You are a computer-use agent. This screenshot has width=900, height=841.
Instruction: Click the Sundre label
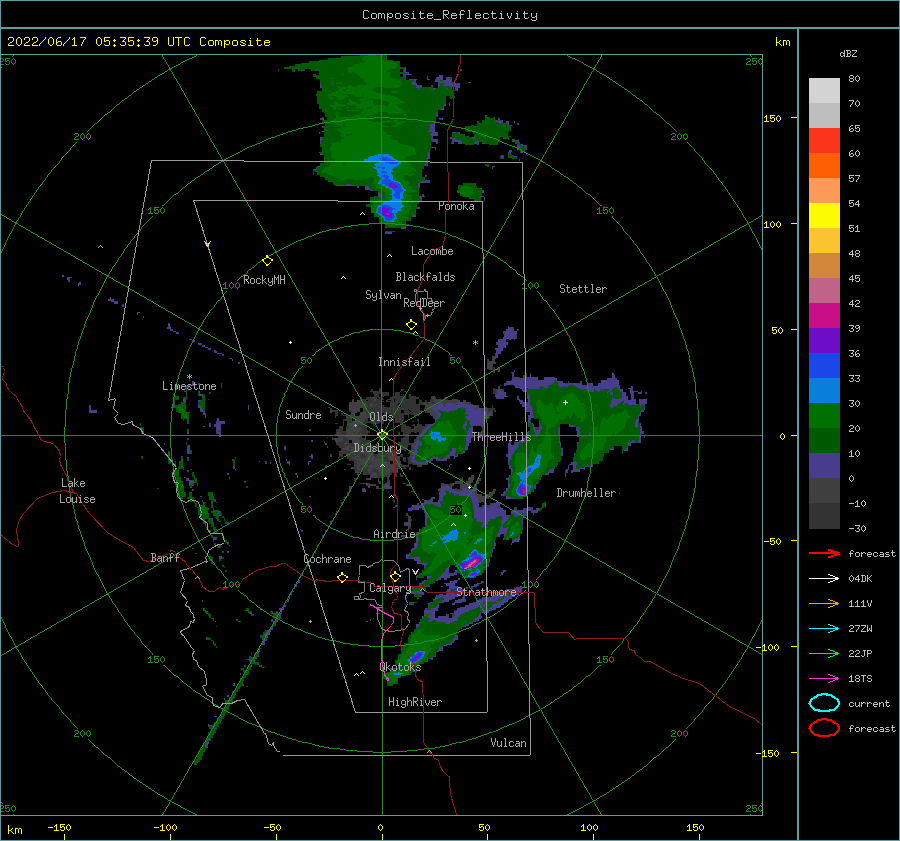303,414
